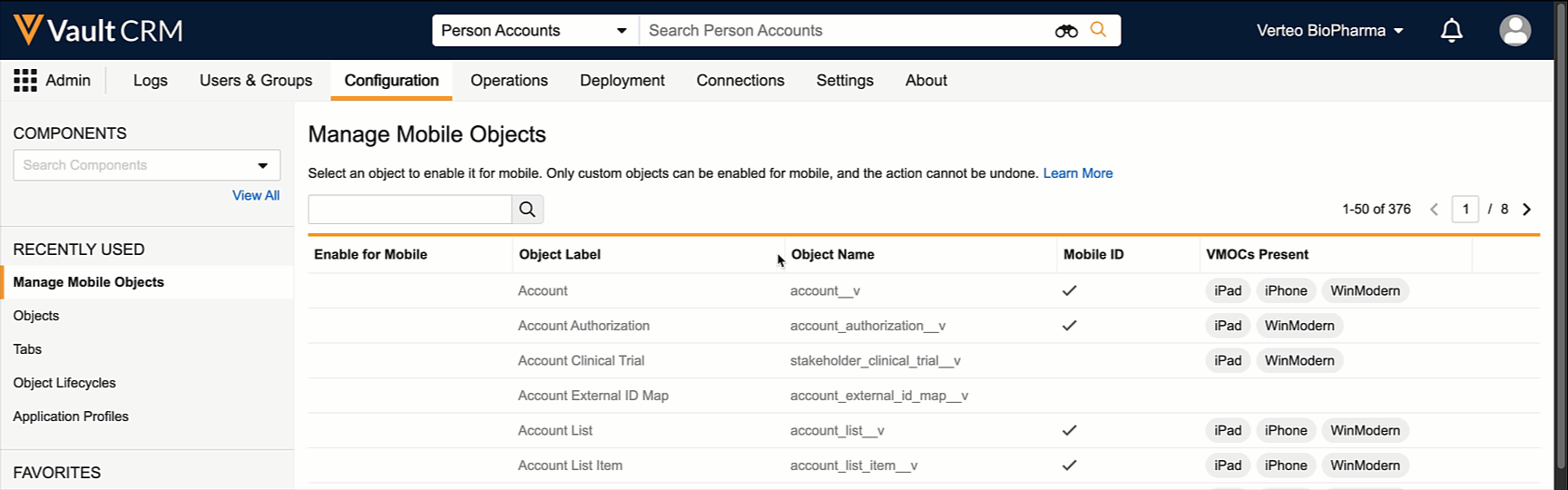Click the Learn More link
The height and width of the screenshot is (490, 1568).
coord(1077,173)
